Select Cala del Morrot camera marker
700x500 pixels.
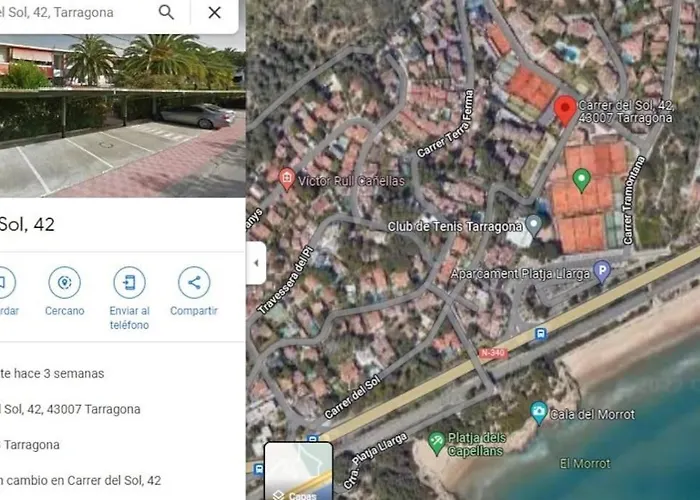[x=539, y=413]
